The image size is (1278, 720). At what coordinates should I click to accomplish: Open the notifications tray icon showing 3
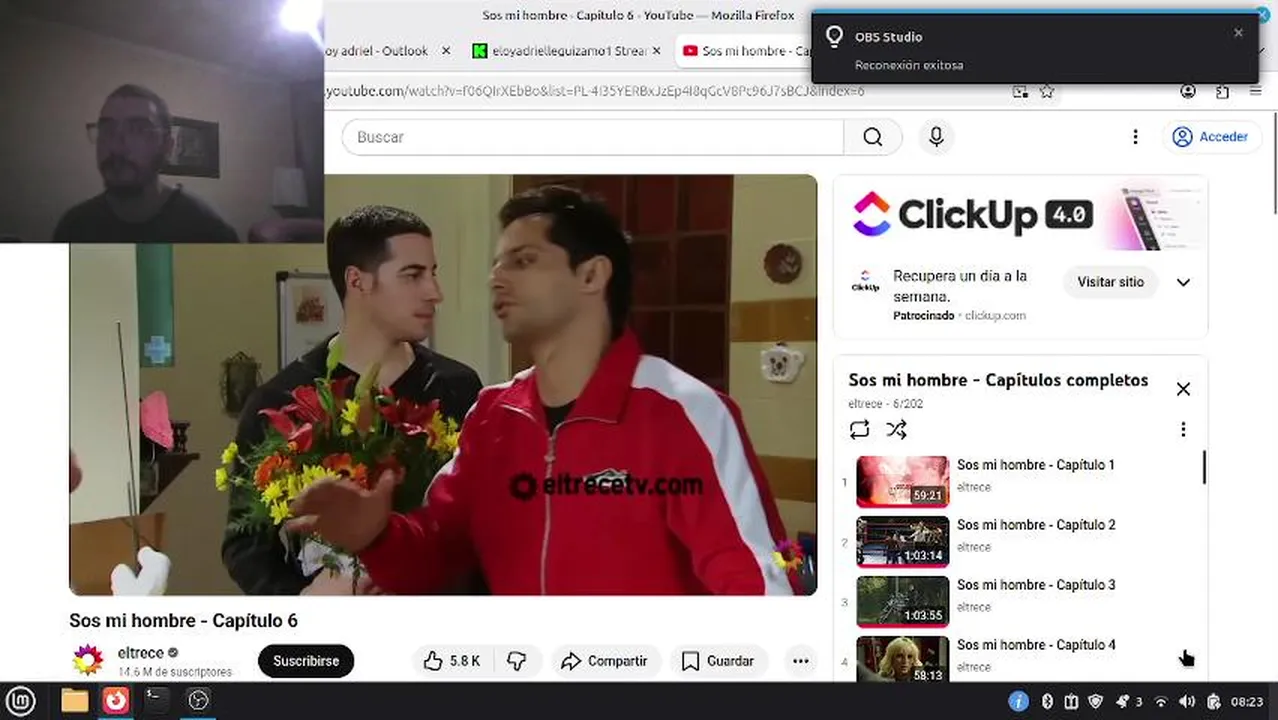click(x=1128, y=701)
